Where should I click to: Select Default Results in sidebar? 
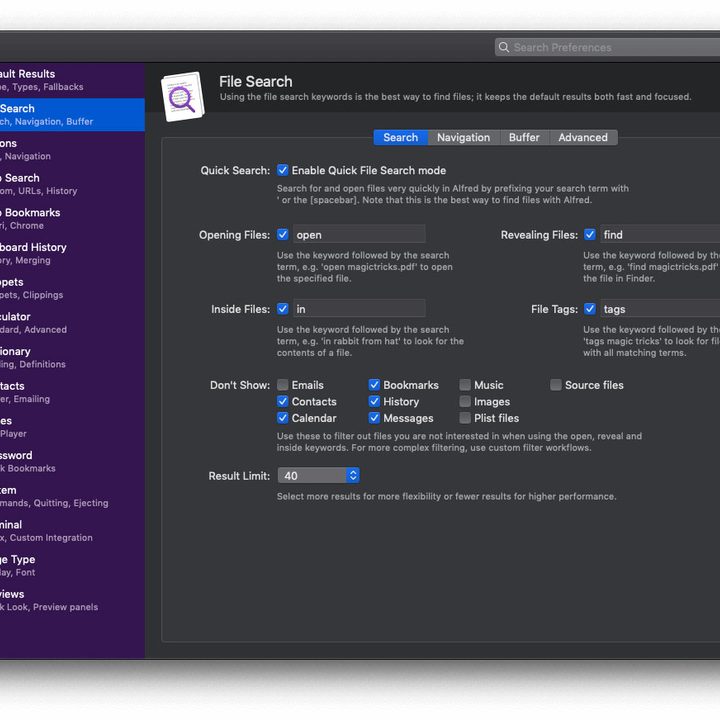pos(72,80)
